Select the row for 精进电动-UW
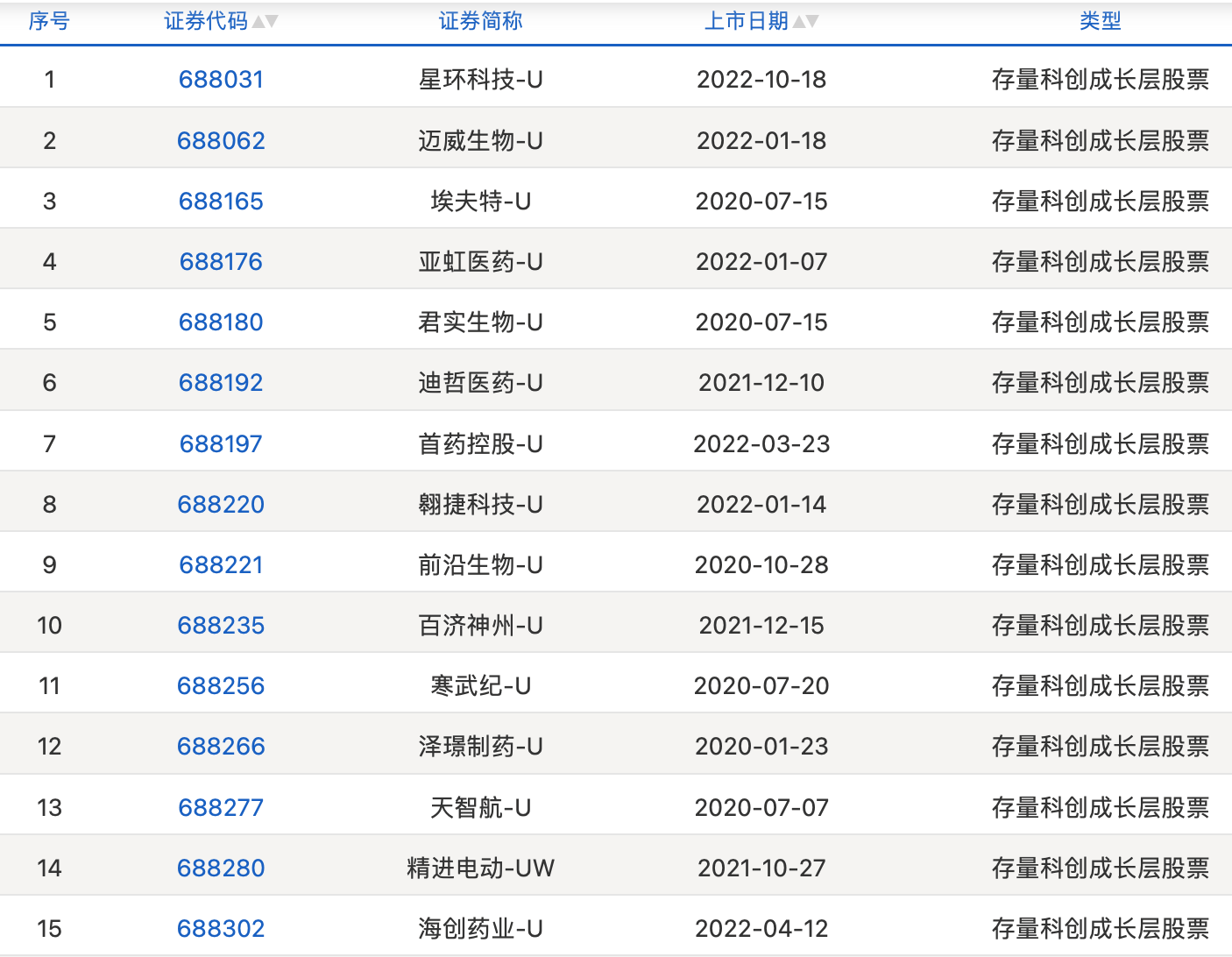The width and height of the screenshot is (1232, 957). click(480, 868)
